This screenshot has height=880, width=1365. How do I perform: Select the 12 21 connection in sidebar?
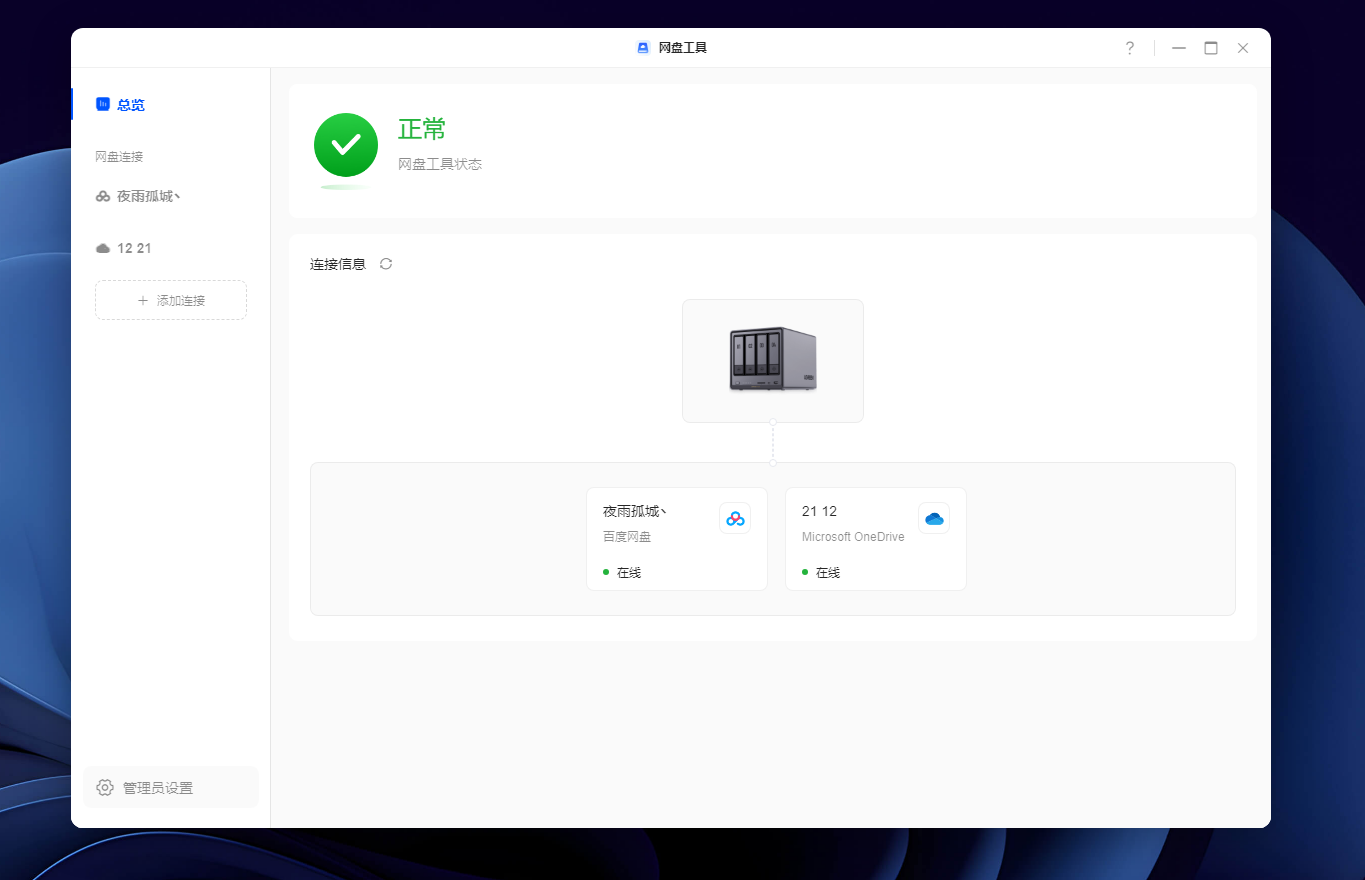click(170, 248)
